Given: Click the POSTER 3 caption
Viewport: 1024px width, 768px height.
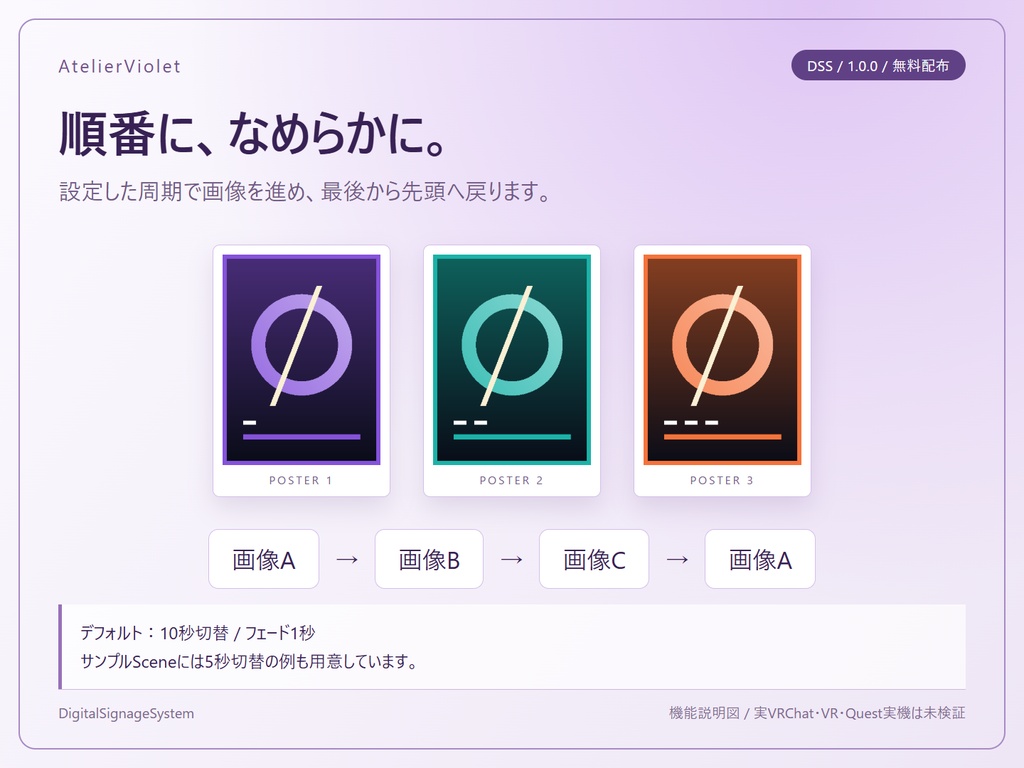Looking at the screenshot, I should coord(722,480).
